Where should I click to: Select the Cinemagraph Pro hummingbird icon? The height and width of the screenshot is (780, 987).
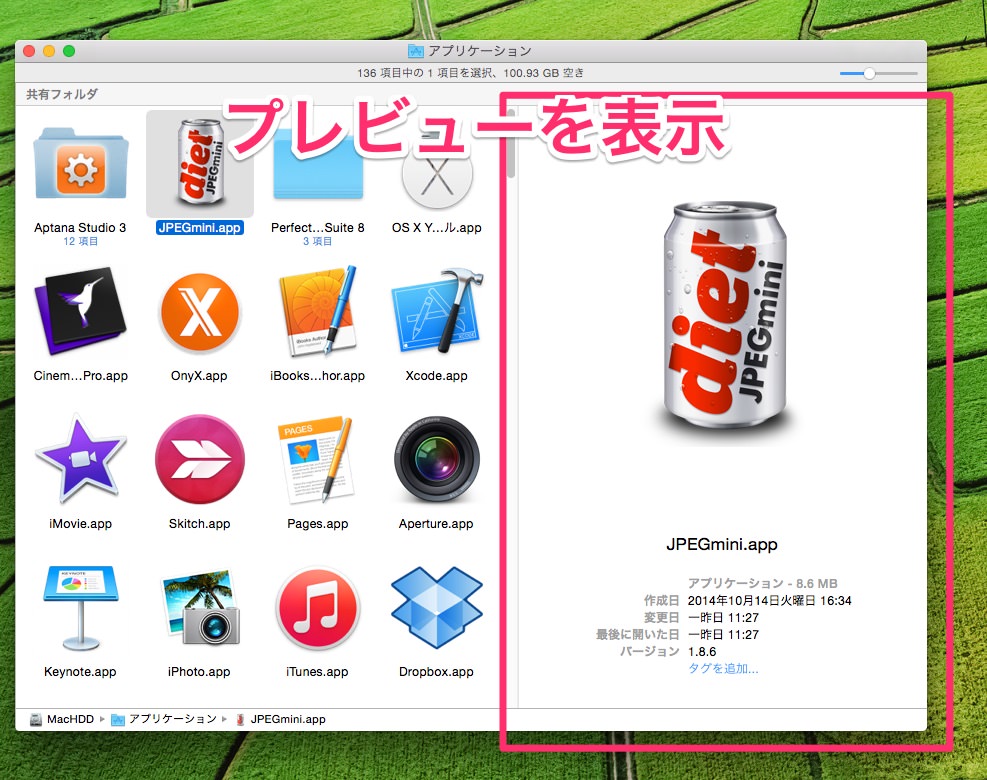pos(81,310)
